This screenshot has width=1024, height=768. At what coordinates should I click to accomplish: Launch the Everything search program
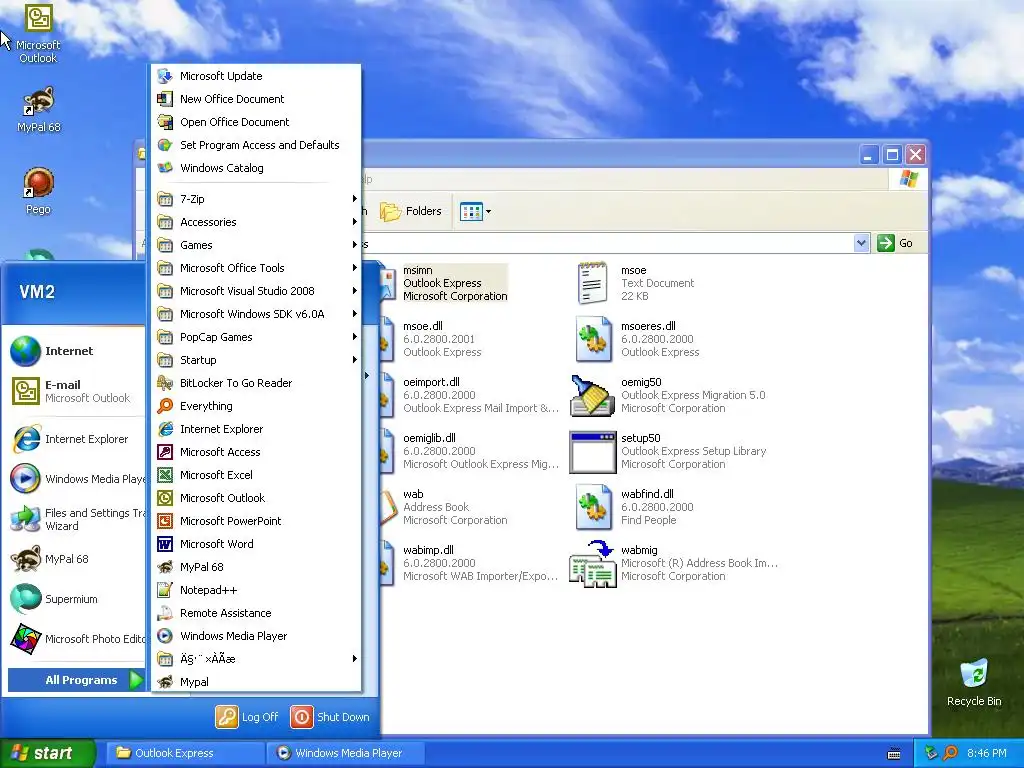click(256, 406)
